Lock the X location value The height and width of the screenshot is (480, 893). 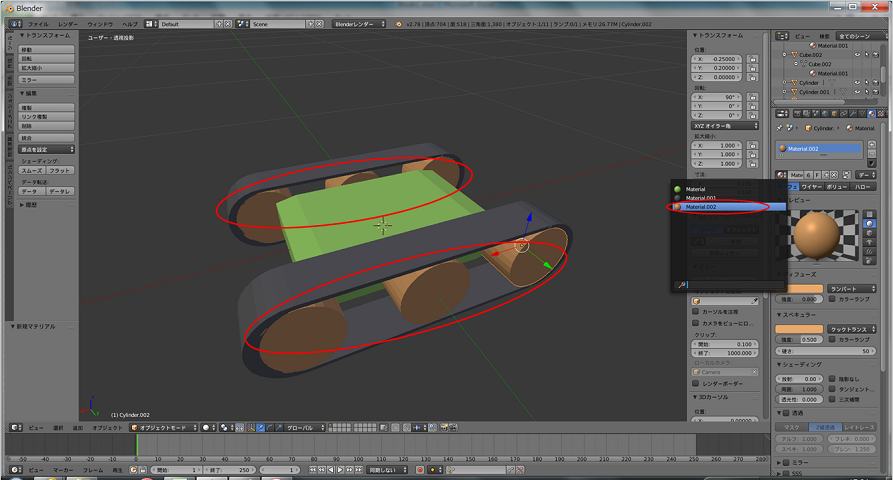[x=752, y=58]
